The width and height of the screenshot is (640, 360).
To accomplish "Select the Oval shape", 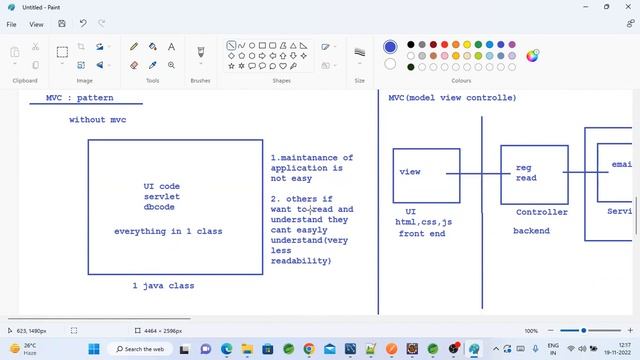I will [x=252, y=45].
